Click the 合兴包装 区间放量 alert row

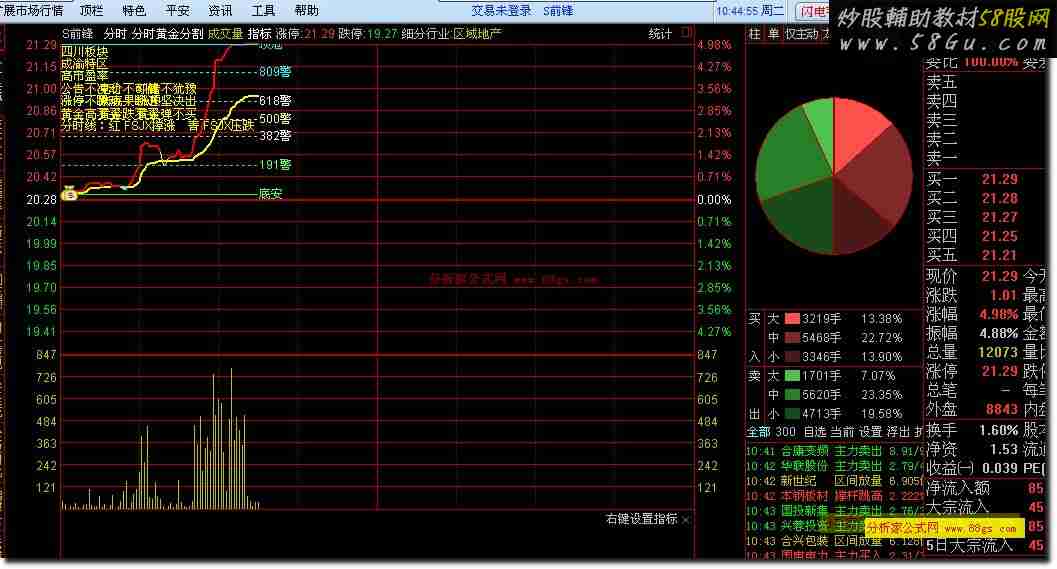click(x=834, y=541)
